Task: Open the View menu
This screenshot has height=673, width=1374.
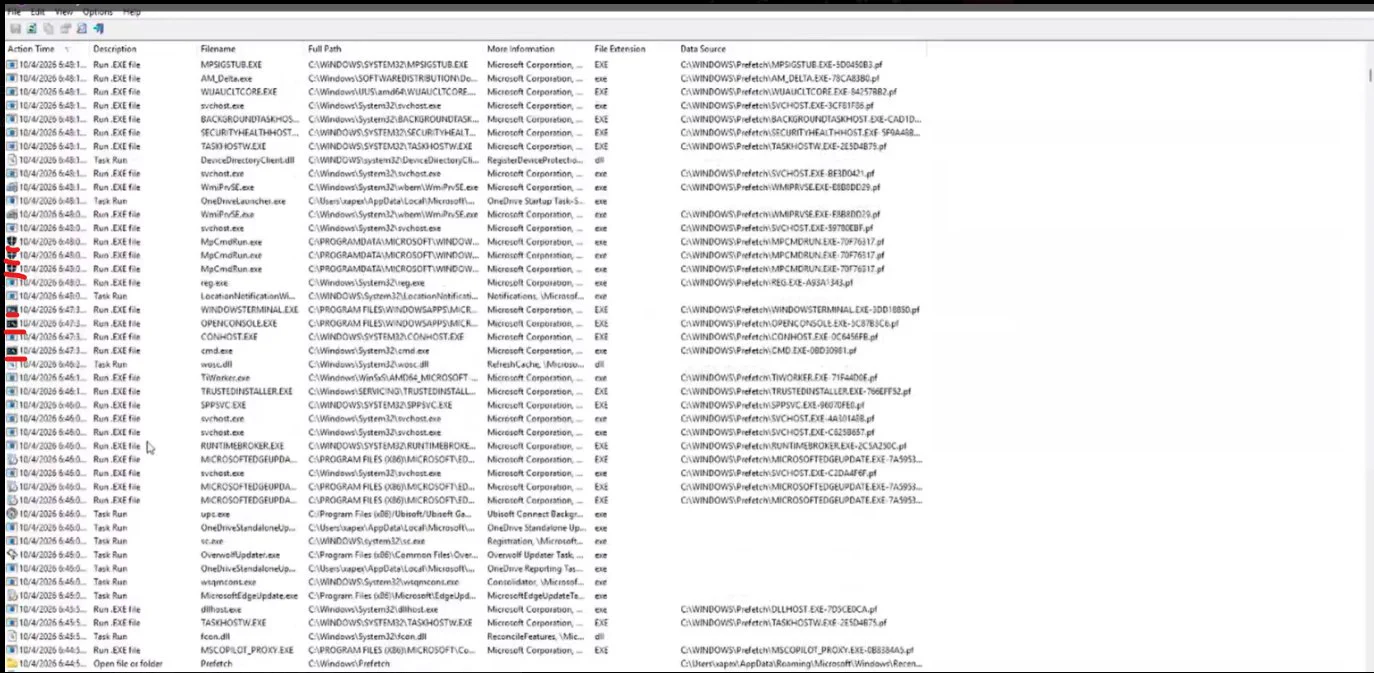Action: coord(63,12)
